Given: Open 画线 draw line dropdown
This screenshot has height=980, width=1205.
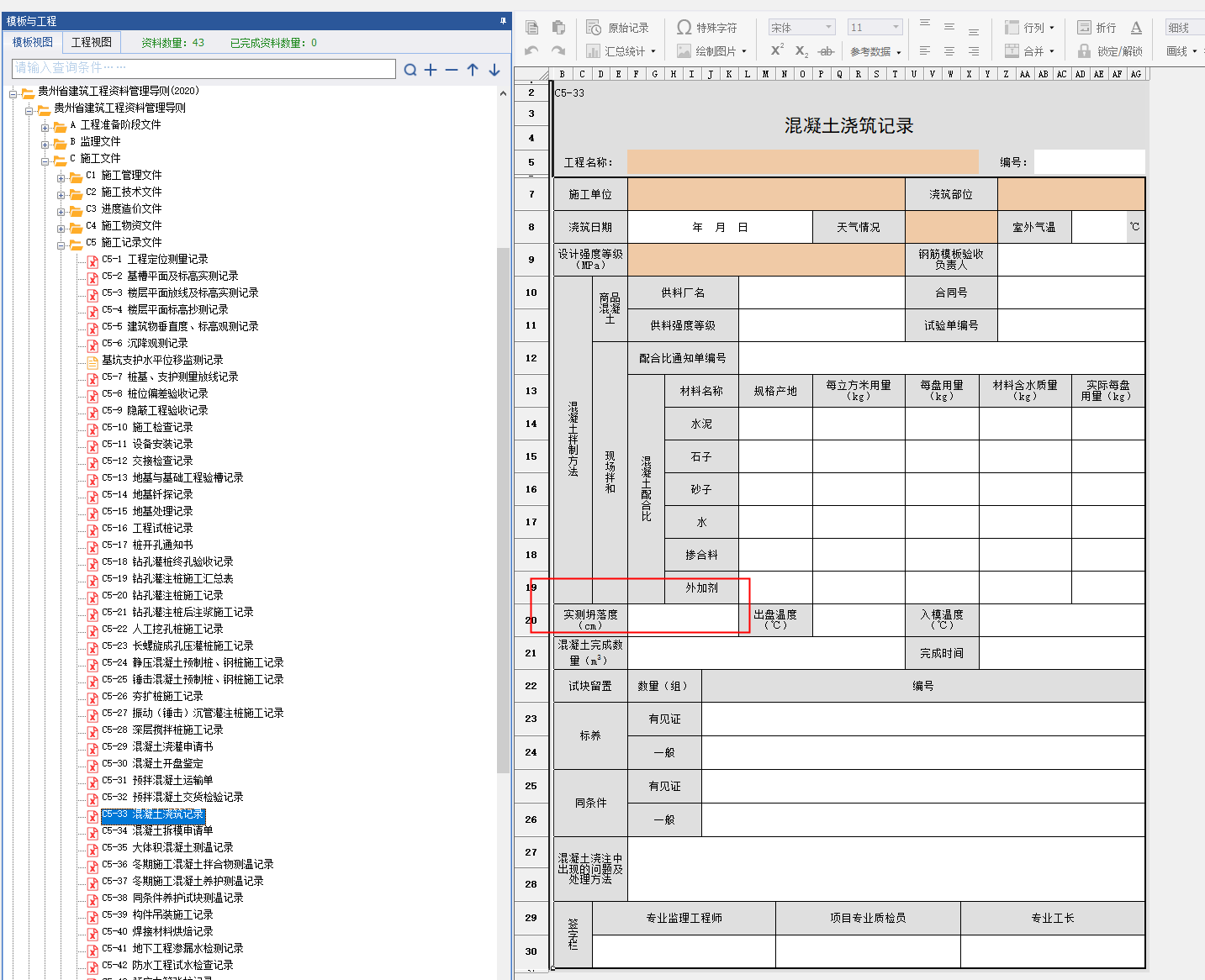Looking at the screenshot, I should pos(1181,51).
